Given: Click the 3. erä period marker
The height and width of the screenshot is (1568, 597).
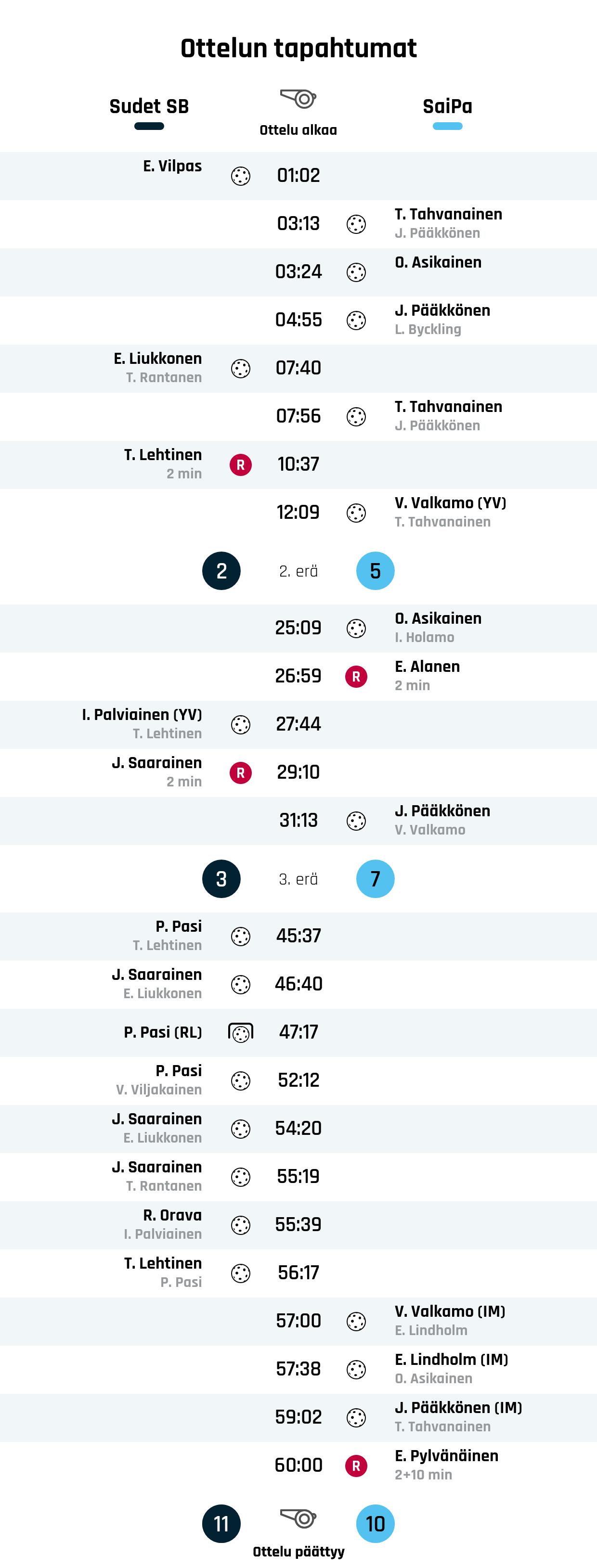Looking at the screenshot, I should click(x=298, y=879).
